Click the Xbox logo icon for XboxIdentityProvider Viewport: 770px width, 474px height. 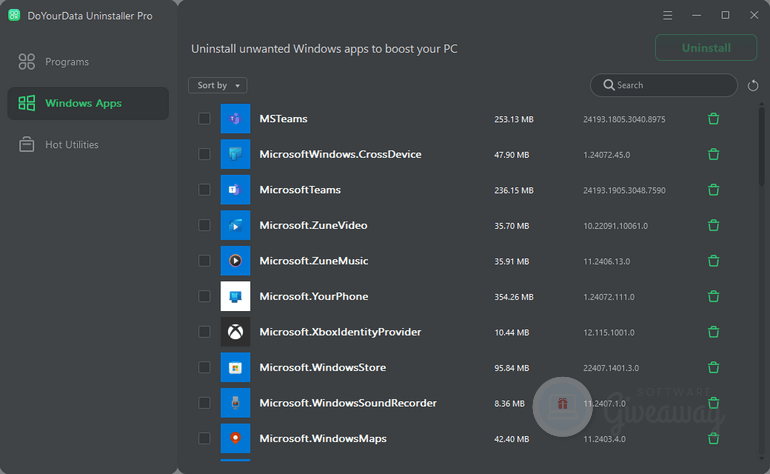[235, 332]
